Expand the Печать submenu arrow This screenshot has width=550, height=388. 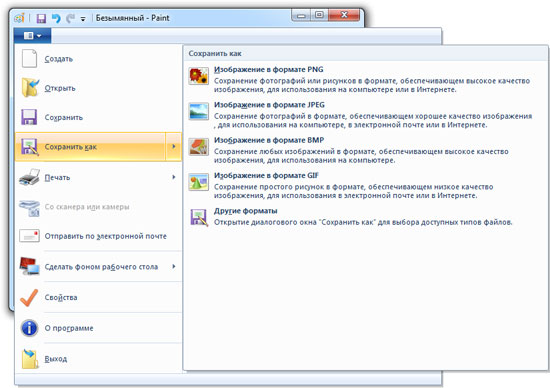pyautogui.click(x=174, y=177)
